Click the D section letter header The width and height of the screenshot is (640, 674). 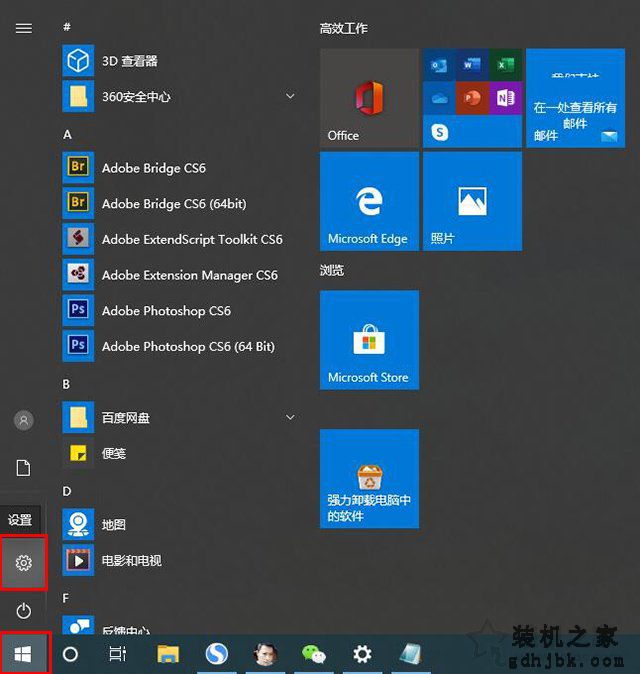click(x=67, y=491)
